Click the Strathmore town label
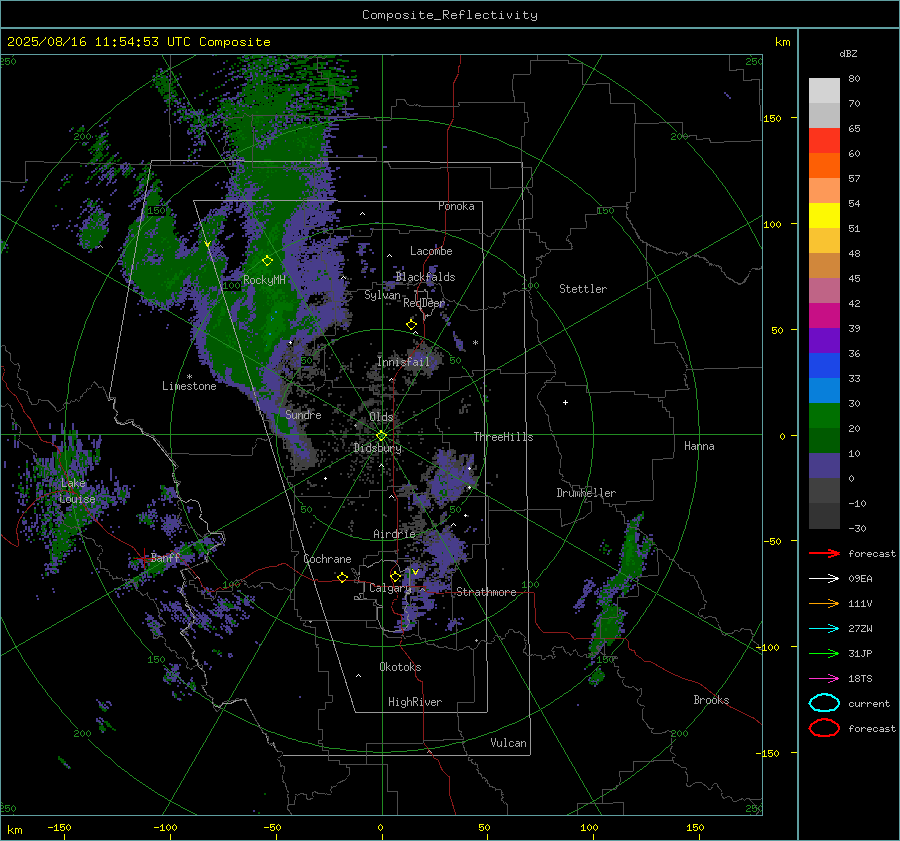Viewport: 900px width, 841px height. tap(486, 592)
